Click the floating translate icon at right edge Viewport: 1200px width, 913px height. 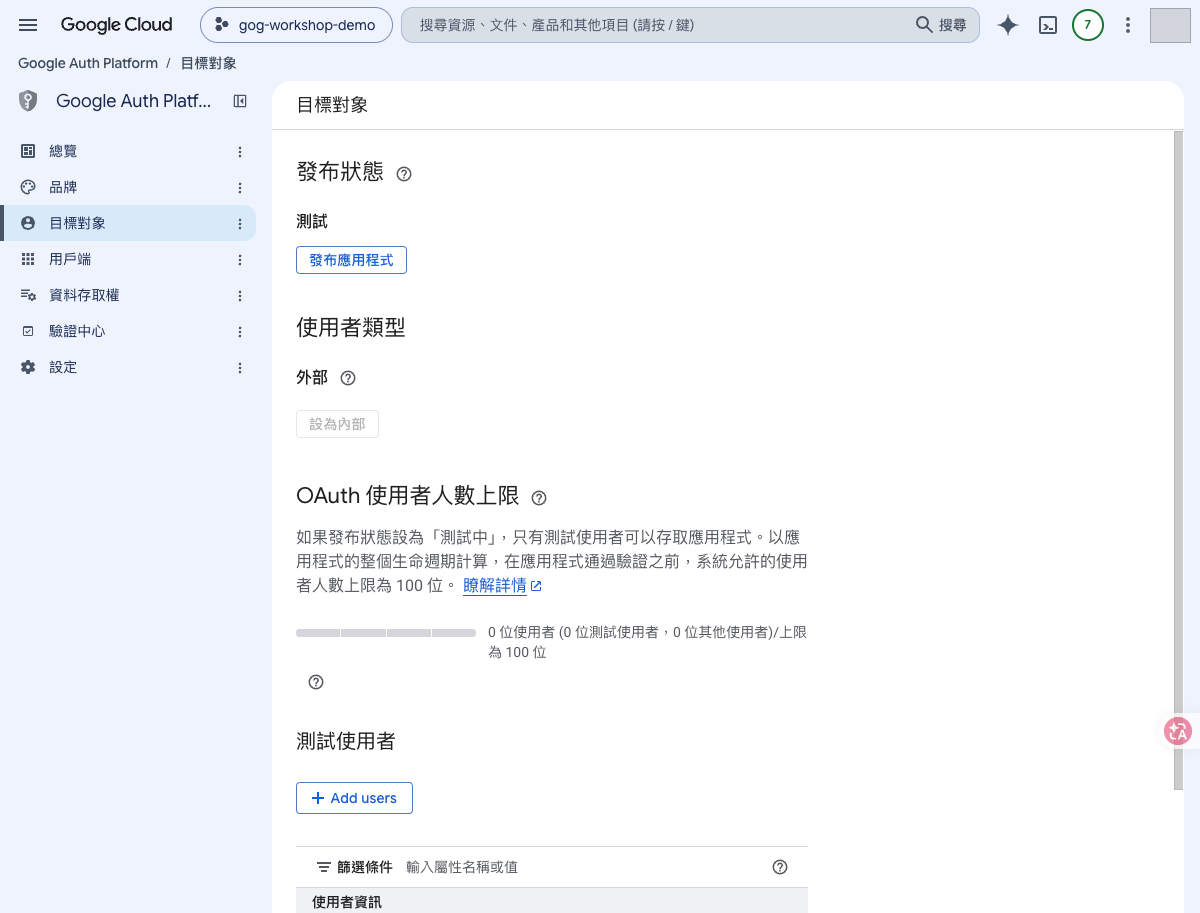1178,731
